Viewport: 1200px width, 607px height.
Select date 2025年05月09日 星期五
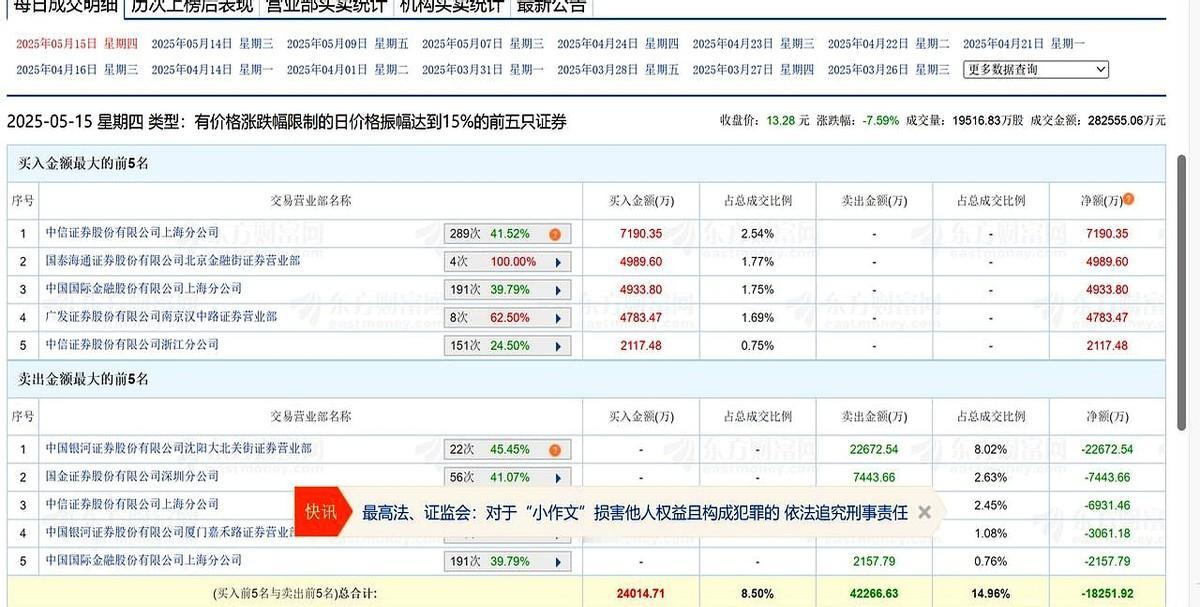pos(347,44)
